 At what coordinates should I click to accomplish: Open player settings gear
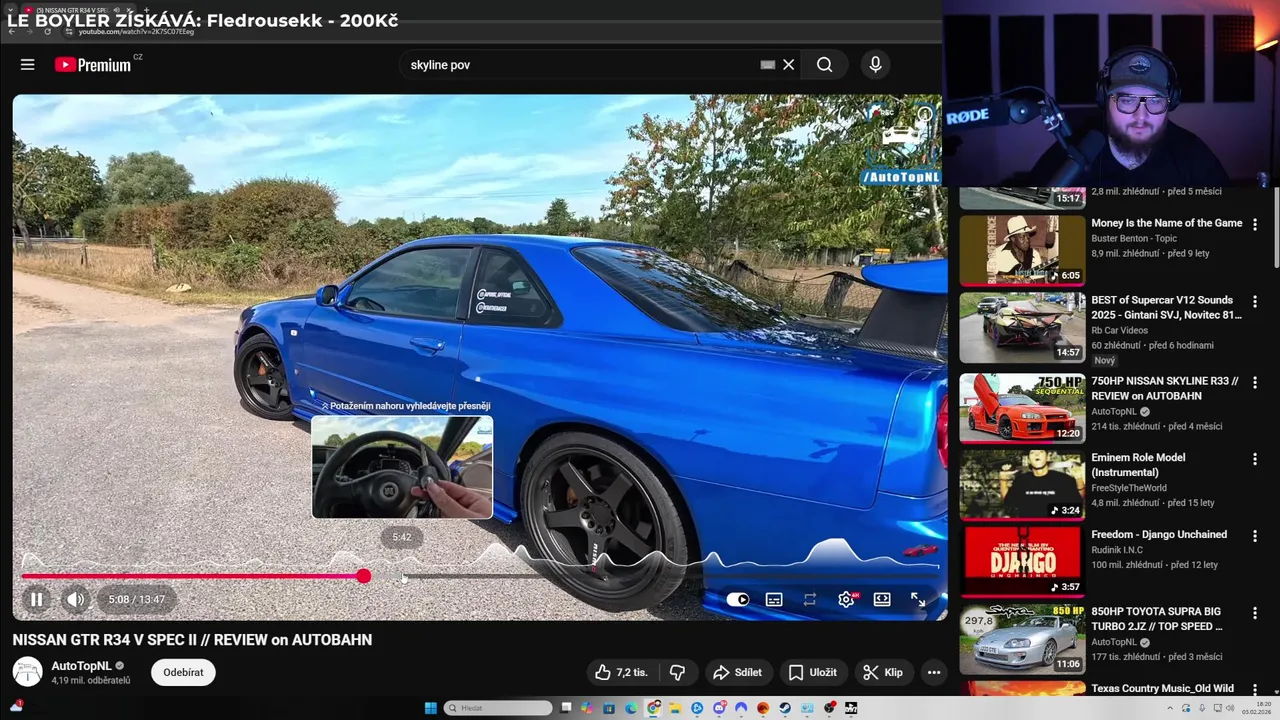846,599
